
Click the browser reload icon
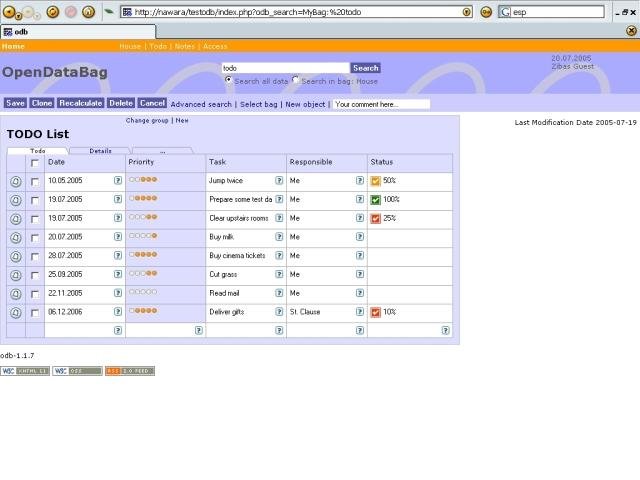(53, 12)
